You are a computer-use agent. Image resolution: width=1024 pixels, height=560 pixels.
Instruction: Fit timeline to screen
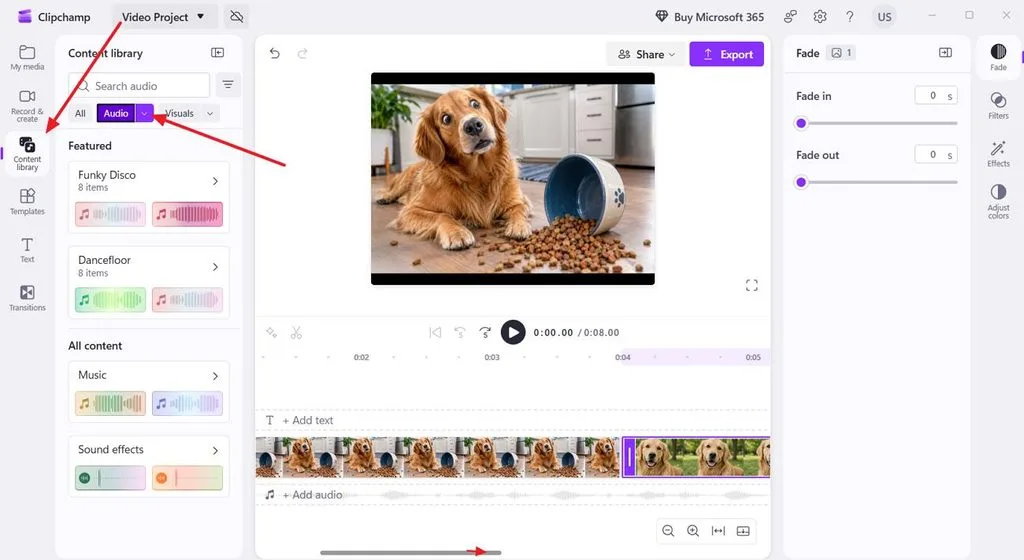click(x=718, y=531)
